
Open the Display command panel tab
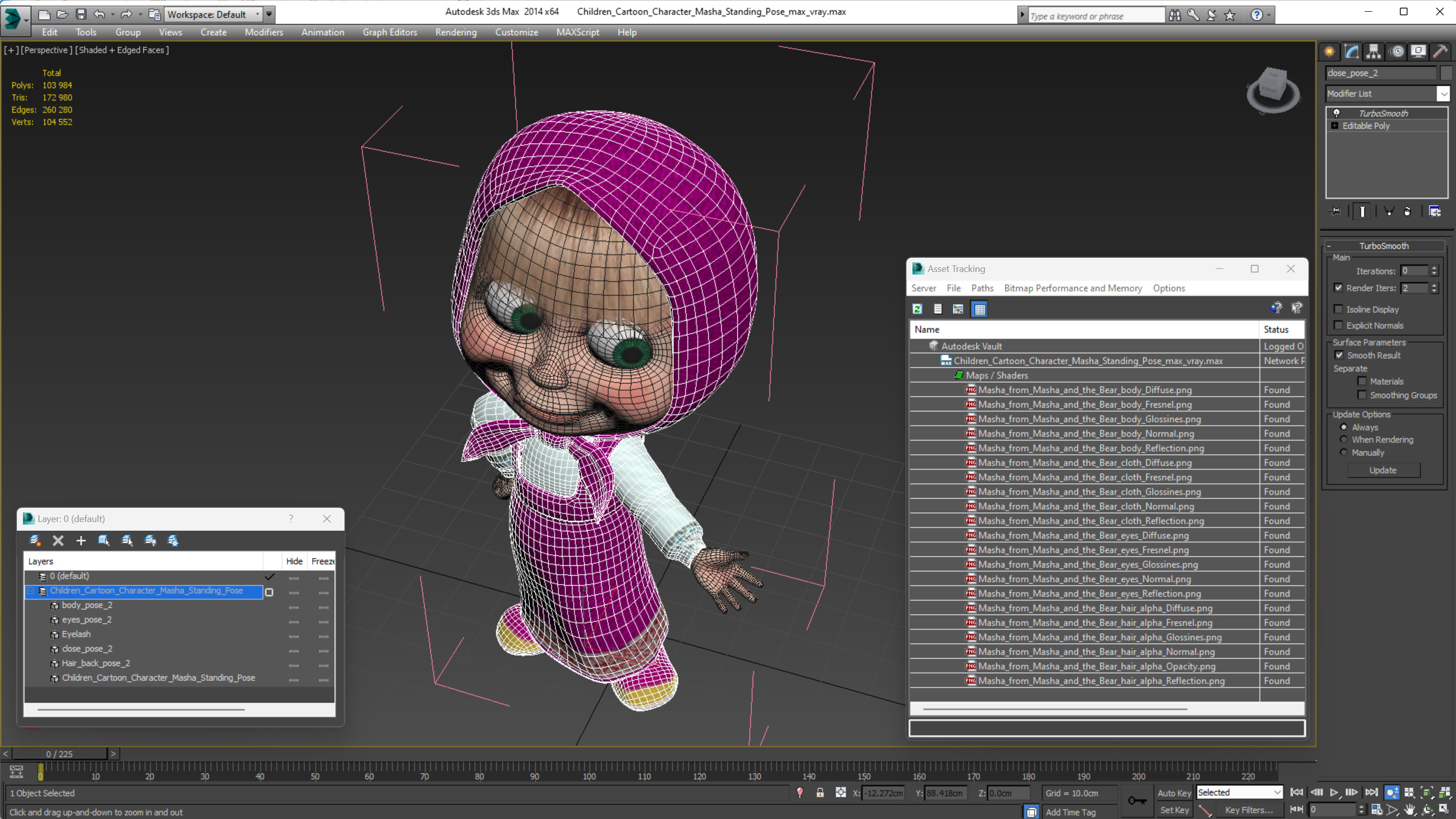pyautogui.click(x=1418, y=52)
